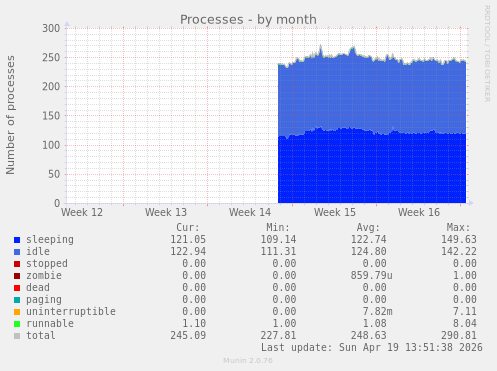This screenshot has width=497, height=371.
Task: Click the 'dead' legend label
Action: coord(38,288)
